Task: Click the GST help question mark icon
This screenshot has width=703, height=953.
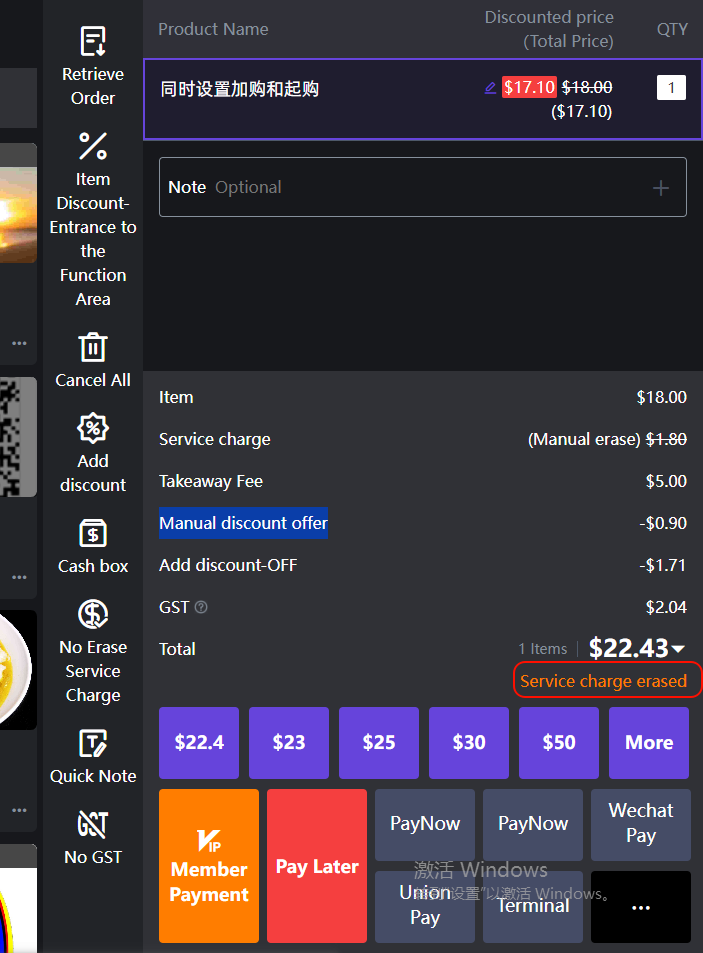Action: (x=202, y=607)
